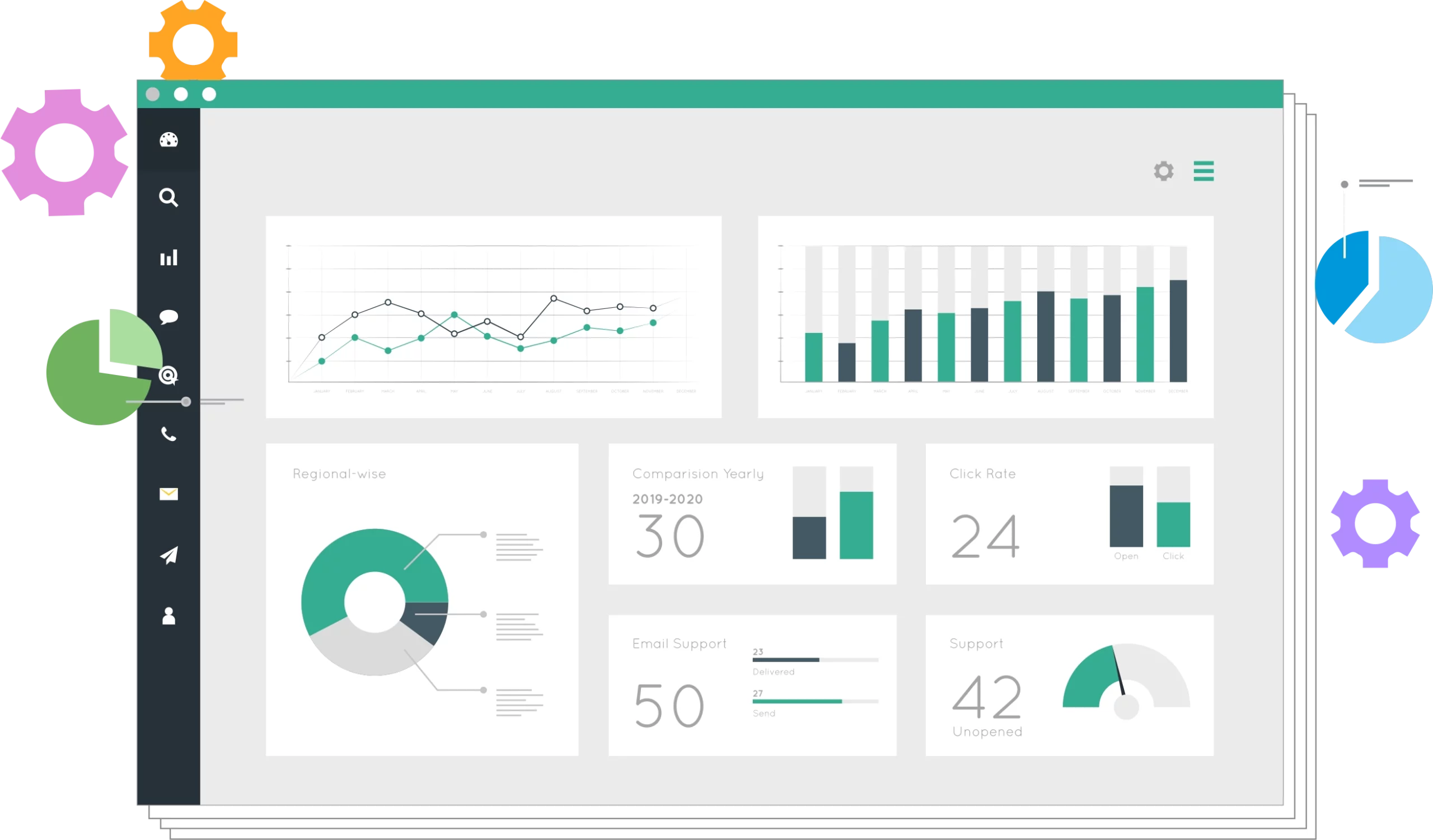Expand the Regional-wise donut chart panel

click(339, 473)
